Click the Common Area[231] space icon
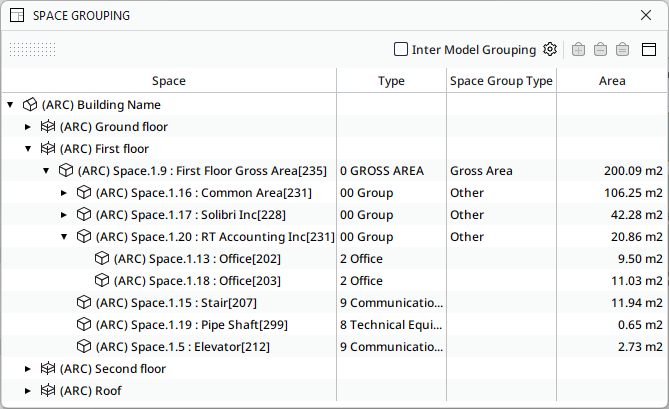The height and width of the screenshot is (409, 669). coord(84,193)
